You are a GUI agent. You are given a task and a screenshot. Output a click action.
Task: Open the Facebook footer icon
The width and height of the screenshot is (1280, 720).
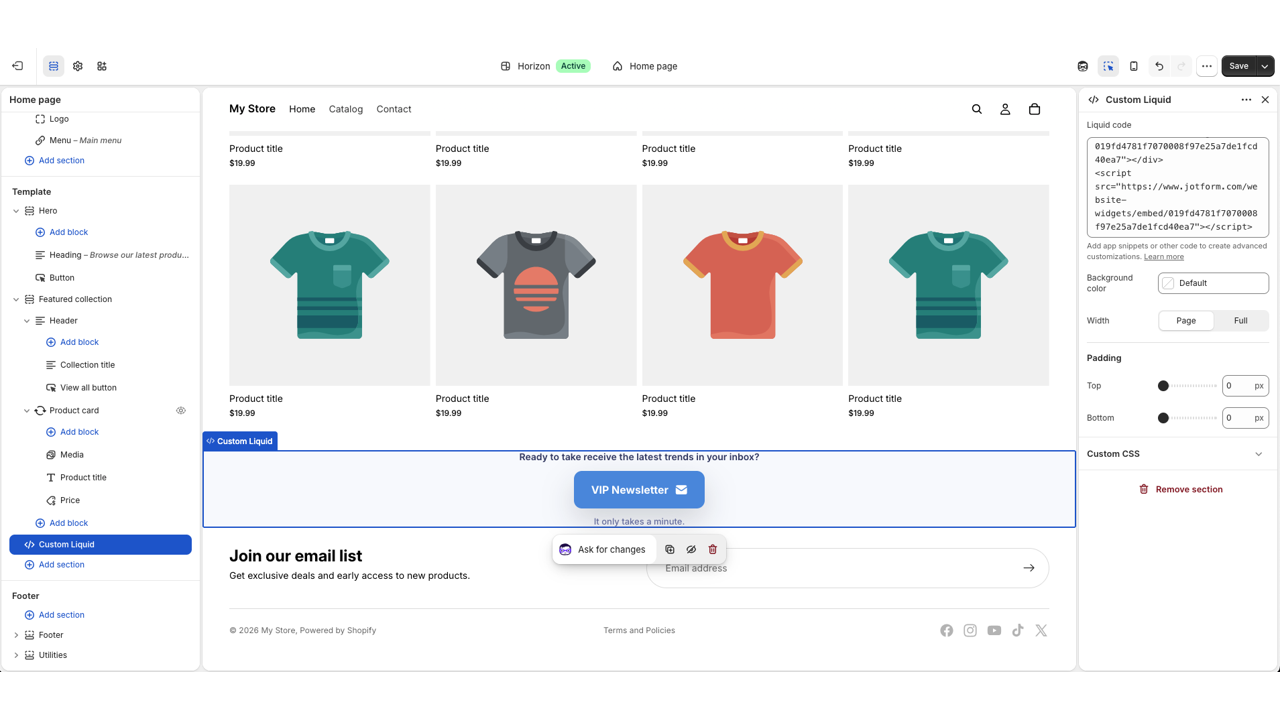click(x=946, y=630)
